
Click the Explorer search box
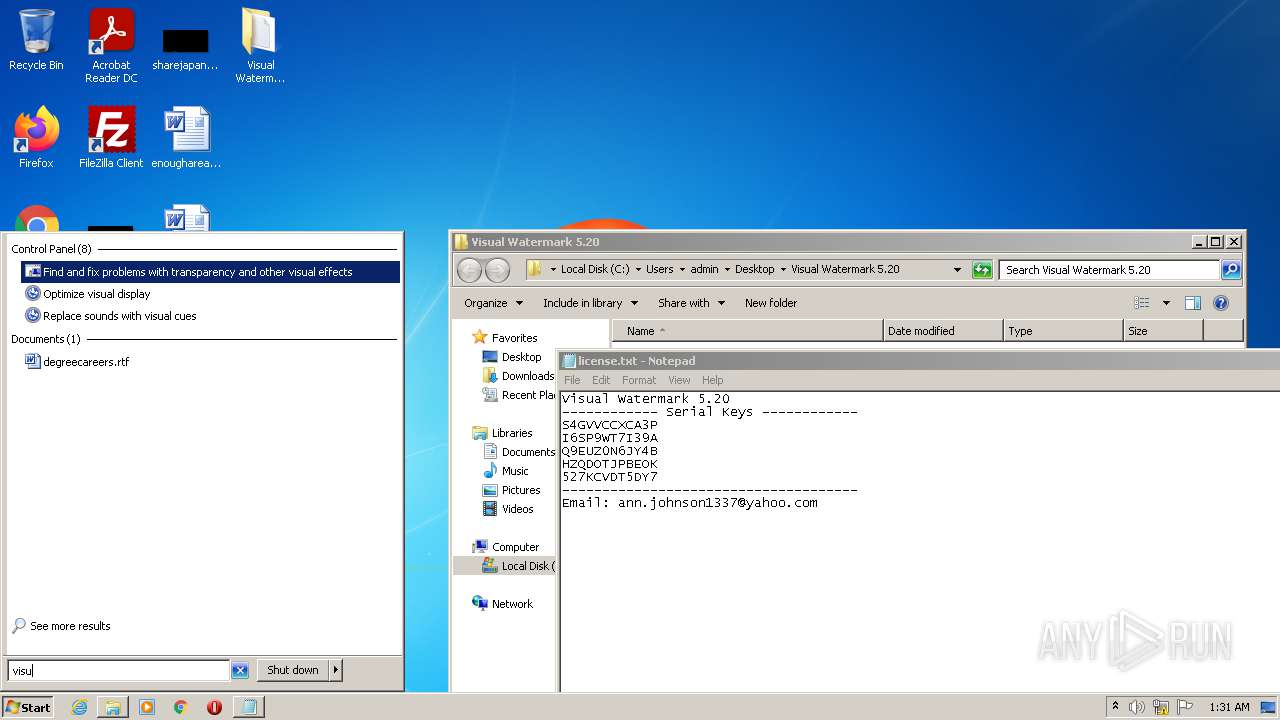(1109, 270)
